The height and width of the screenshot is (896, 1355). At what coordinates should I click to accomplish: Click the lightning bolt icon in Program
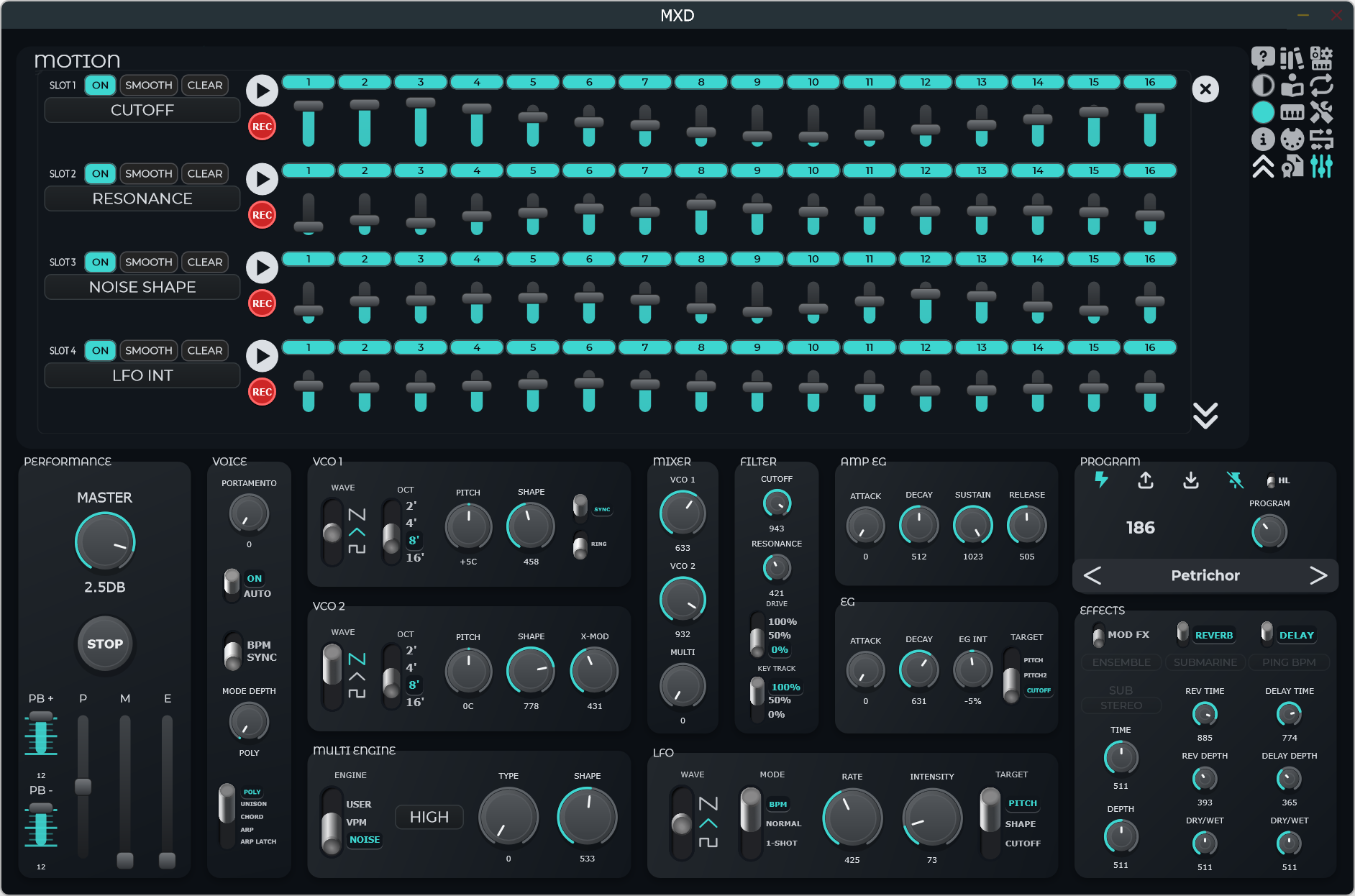(1101, 480)
